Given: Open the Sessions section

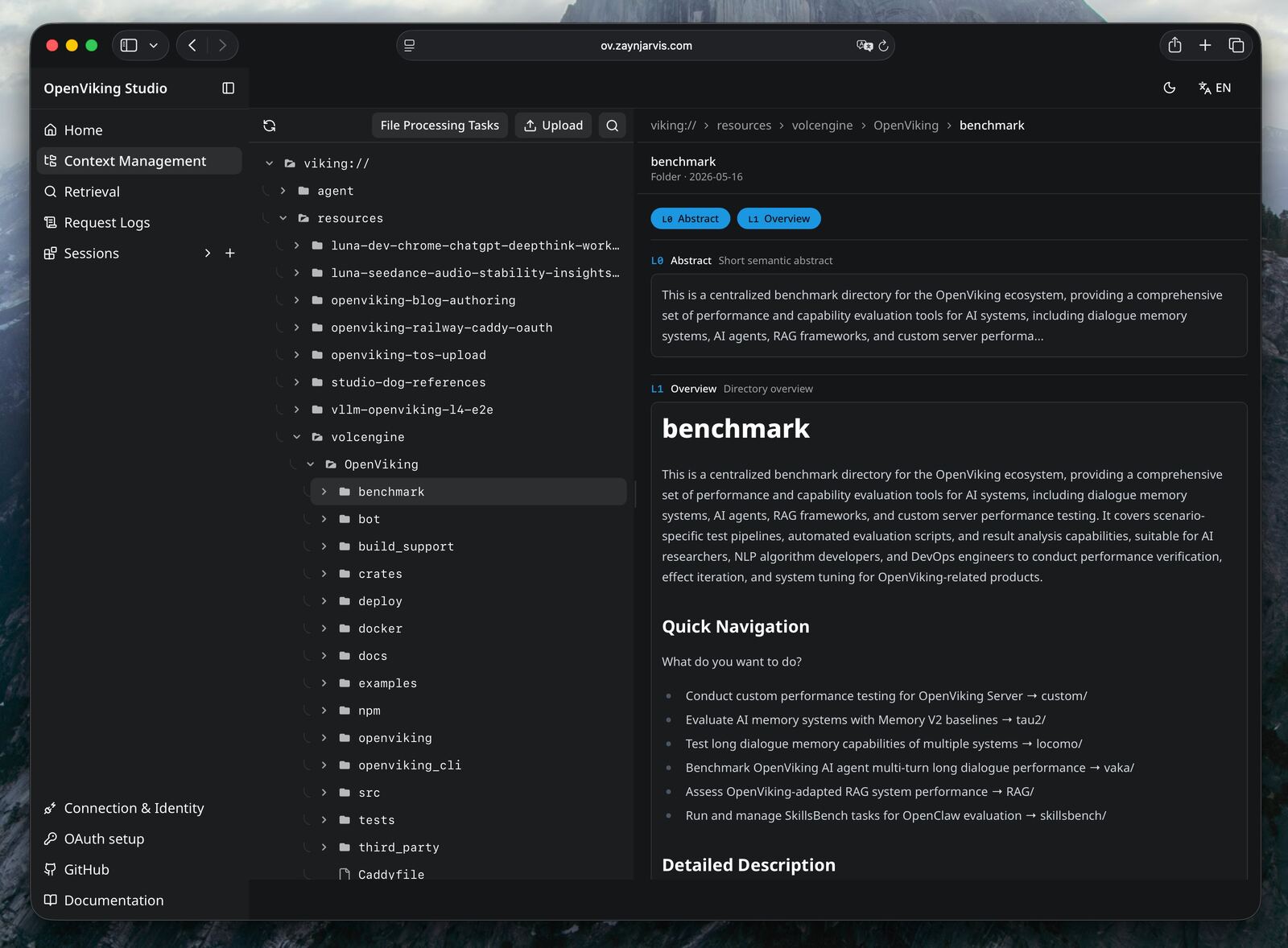Looking at the screenshot, I should [91, 253].
